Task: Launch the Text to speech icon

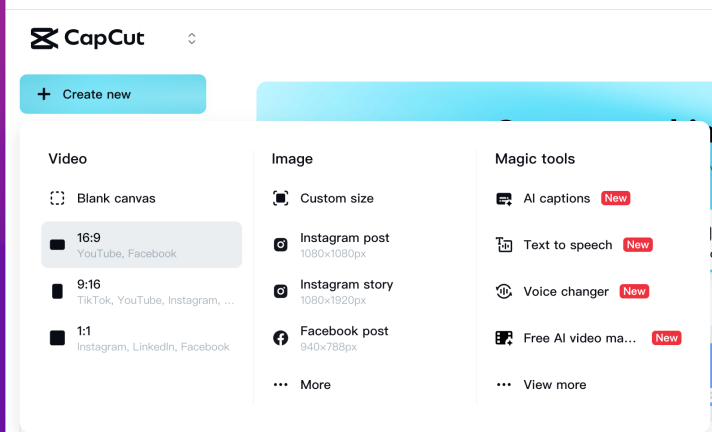Action: pyautogui.click(x=504, y=245)
